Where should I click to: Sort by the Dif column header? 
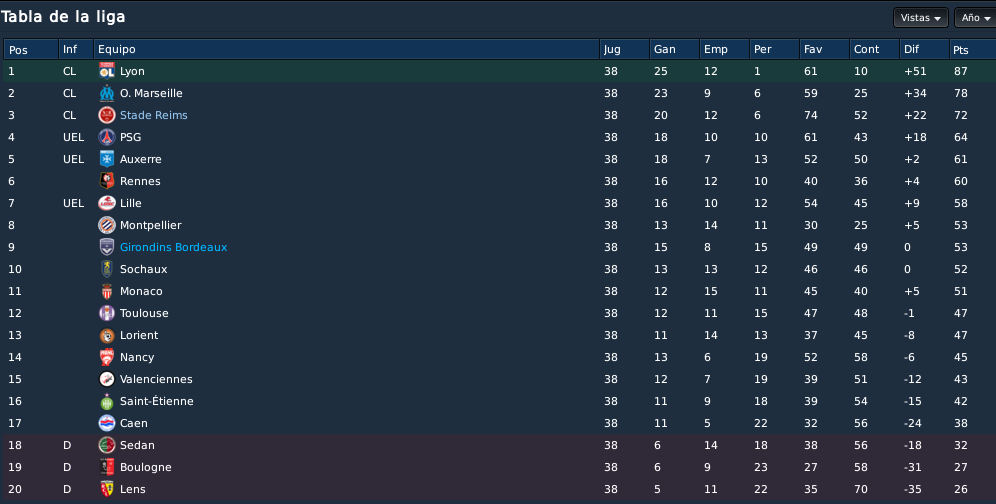point(924,50)
